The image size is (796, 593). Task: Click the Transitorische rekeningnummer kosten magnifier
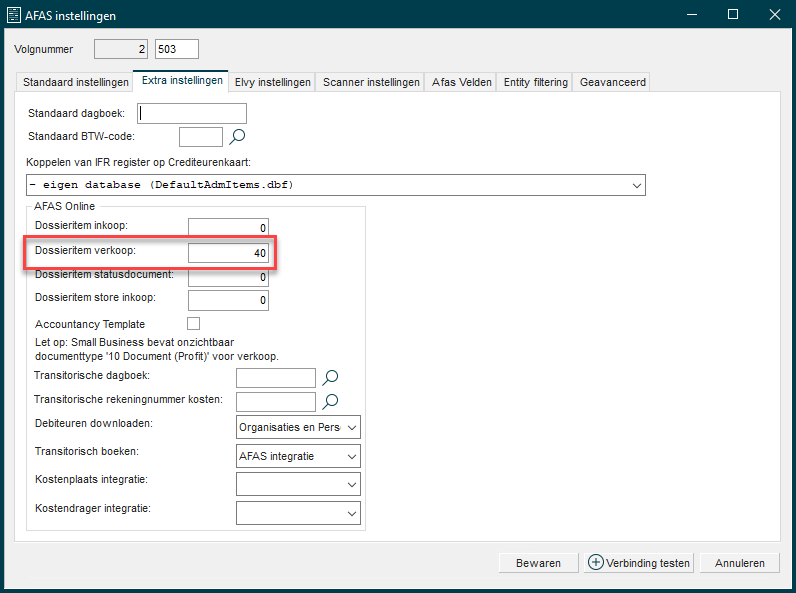pyautogui.click(x=331, y=402)
